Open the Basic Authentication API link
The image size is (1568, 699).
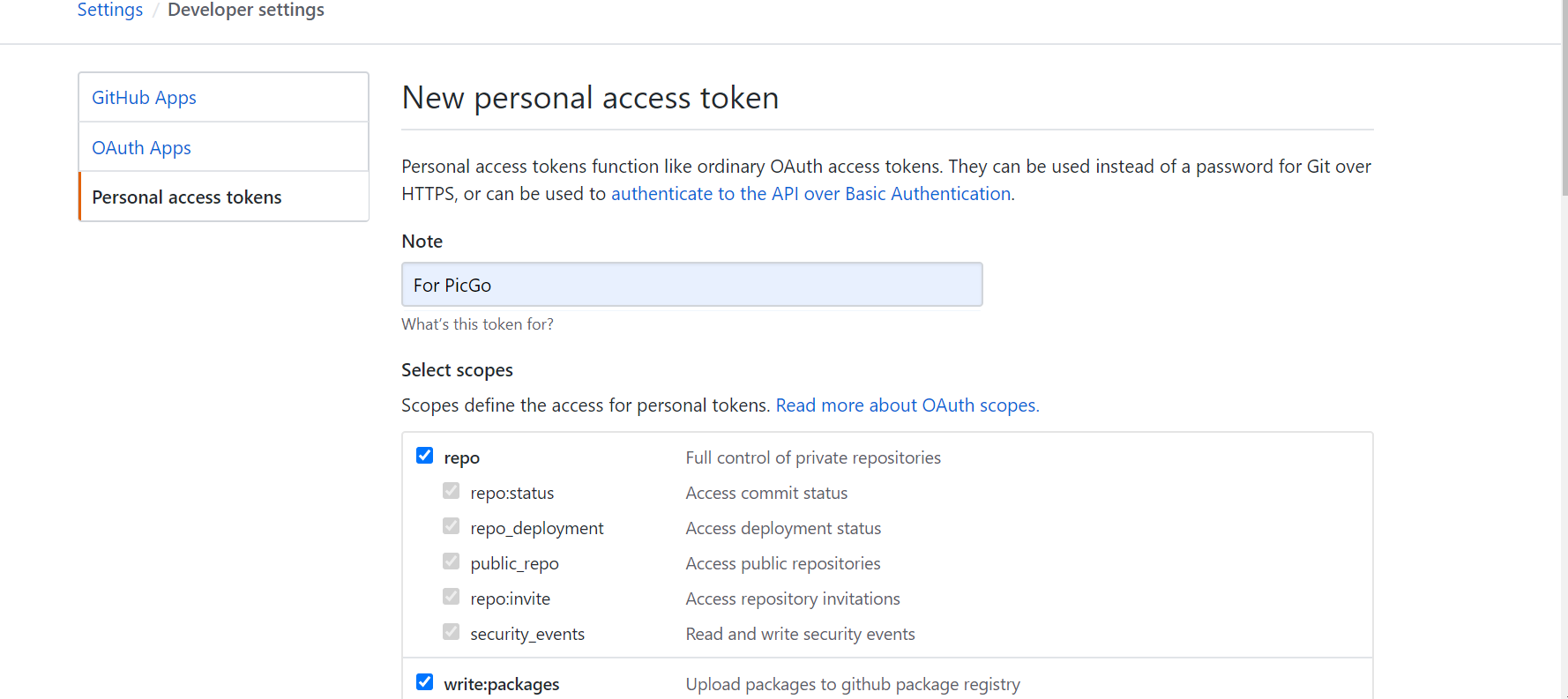coord(810,194)
